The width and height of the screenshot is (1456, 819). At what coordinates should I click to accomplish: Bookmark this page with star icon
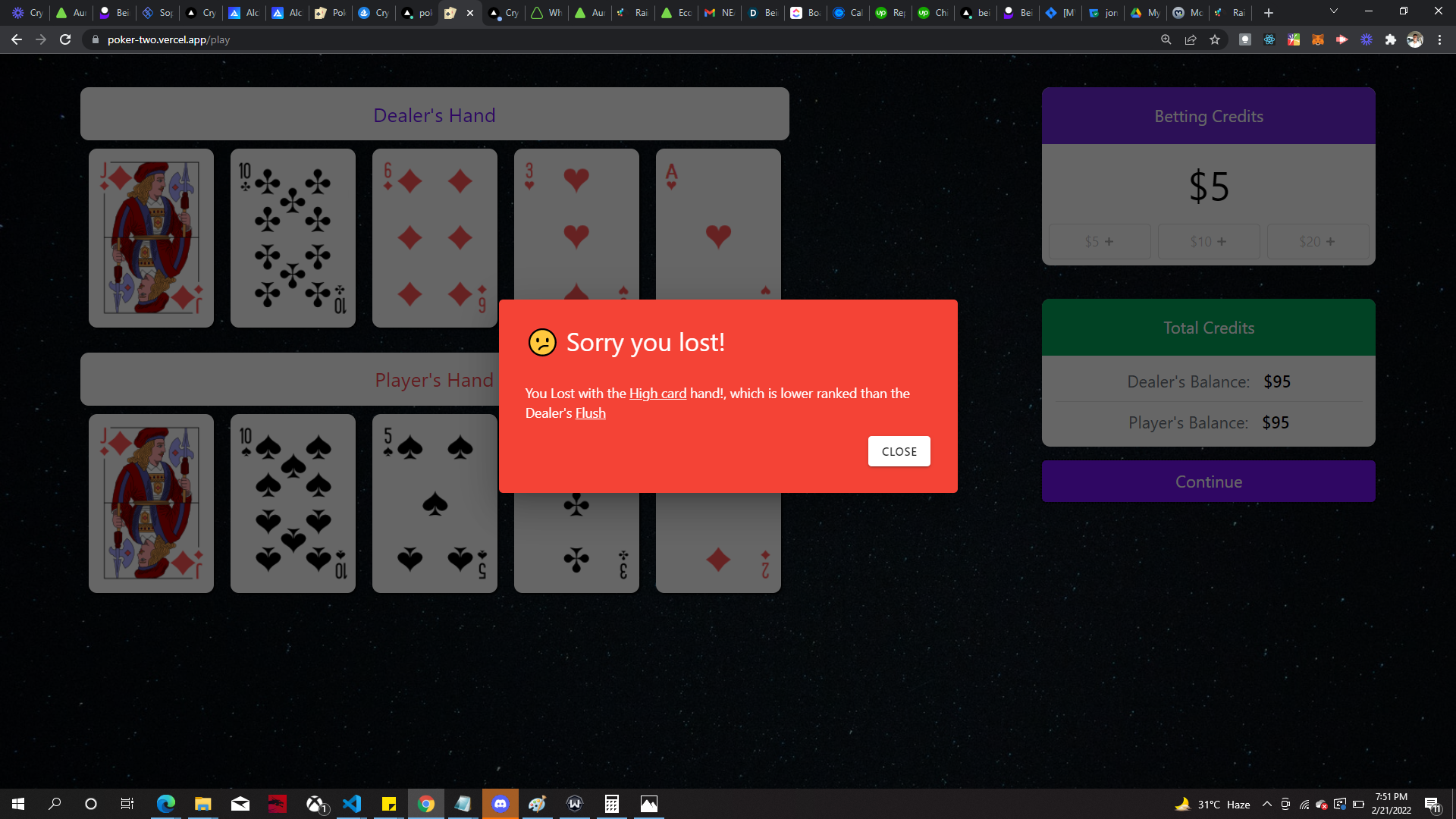[1215, 39]
